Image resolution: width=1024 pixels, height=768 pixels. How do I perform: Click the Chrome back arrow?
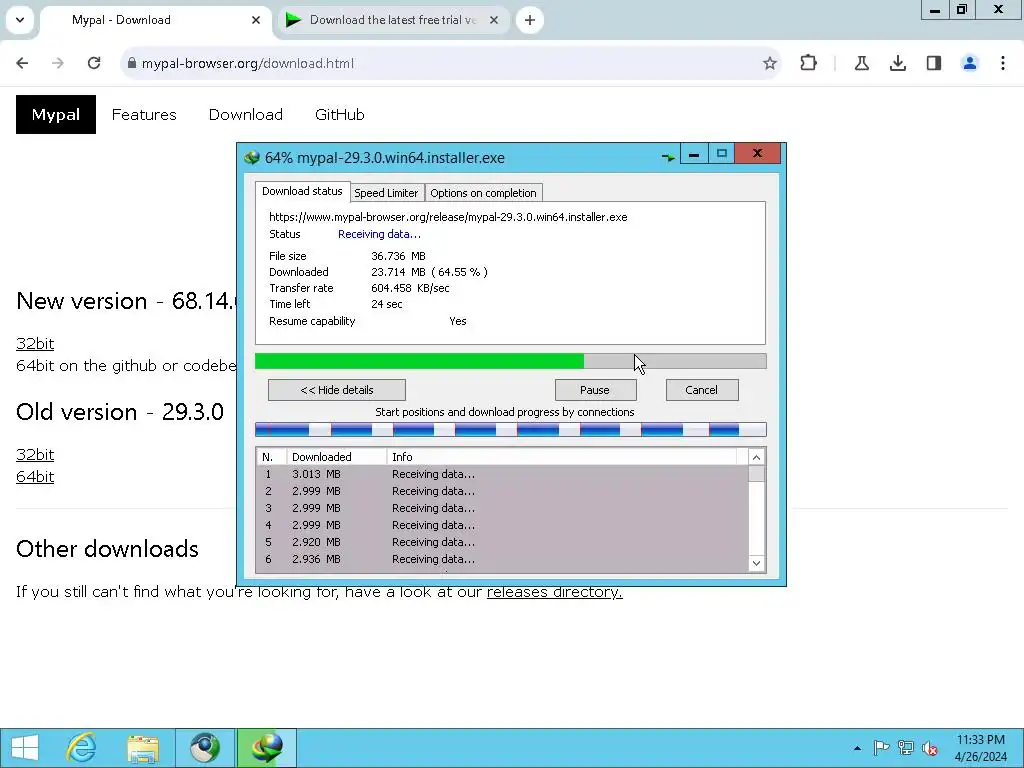tap(22, 63)
